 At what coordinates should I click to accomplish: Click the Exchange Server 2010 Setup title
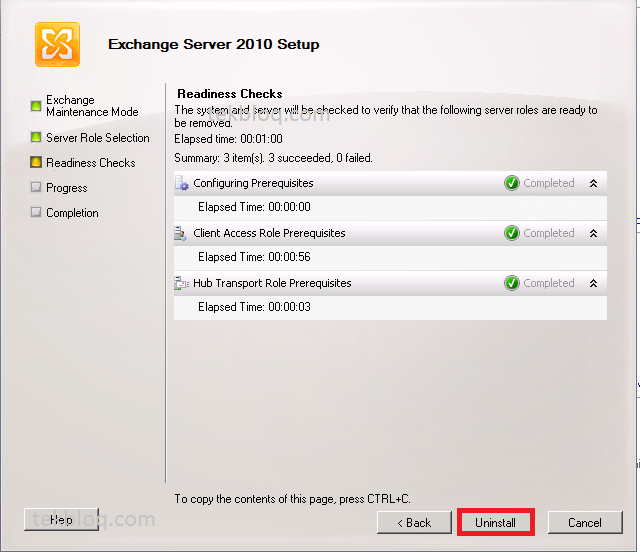coord(213,44)
